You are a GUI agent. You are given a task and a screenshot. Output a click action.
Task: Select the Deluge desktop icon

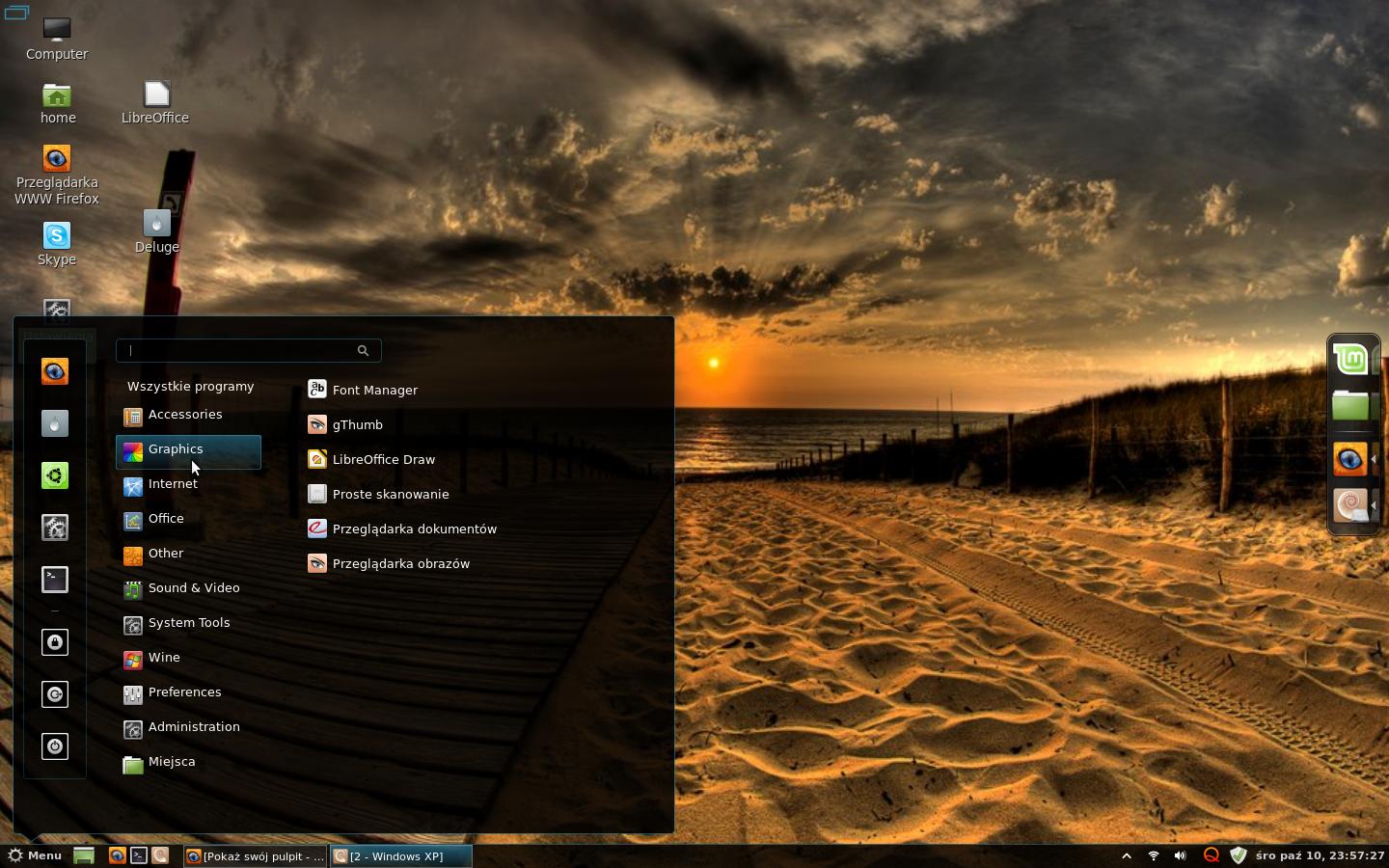(156, 231)
